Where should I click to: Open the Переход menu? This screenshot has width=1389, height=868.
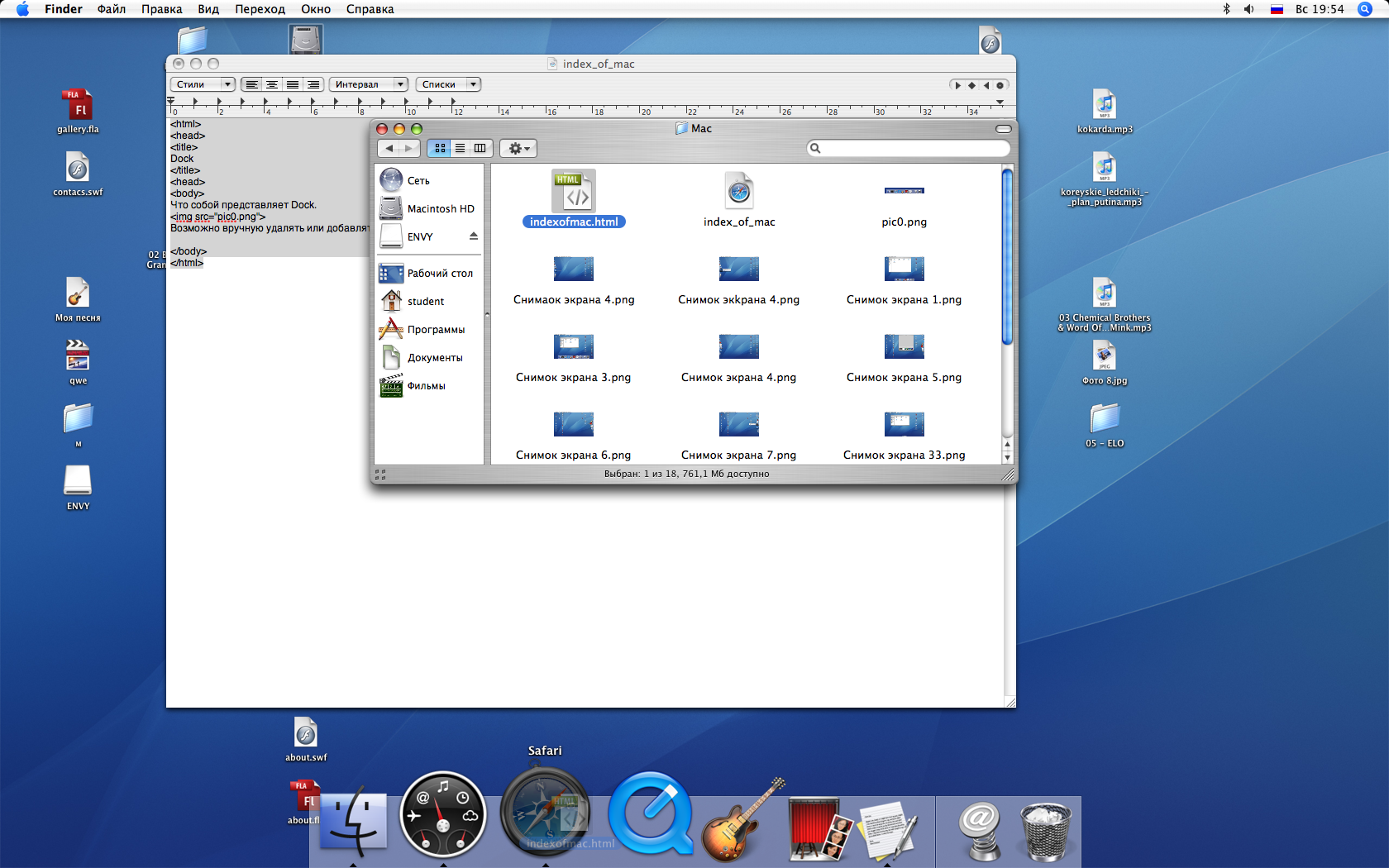260,9
